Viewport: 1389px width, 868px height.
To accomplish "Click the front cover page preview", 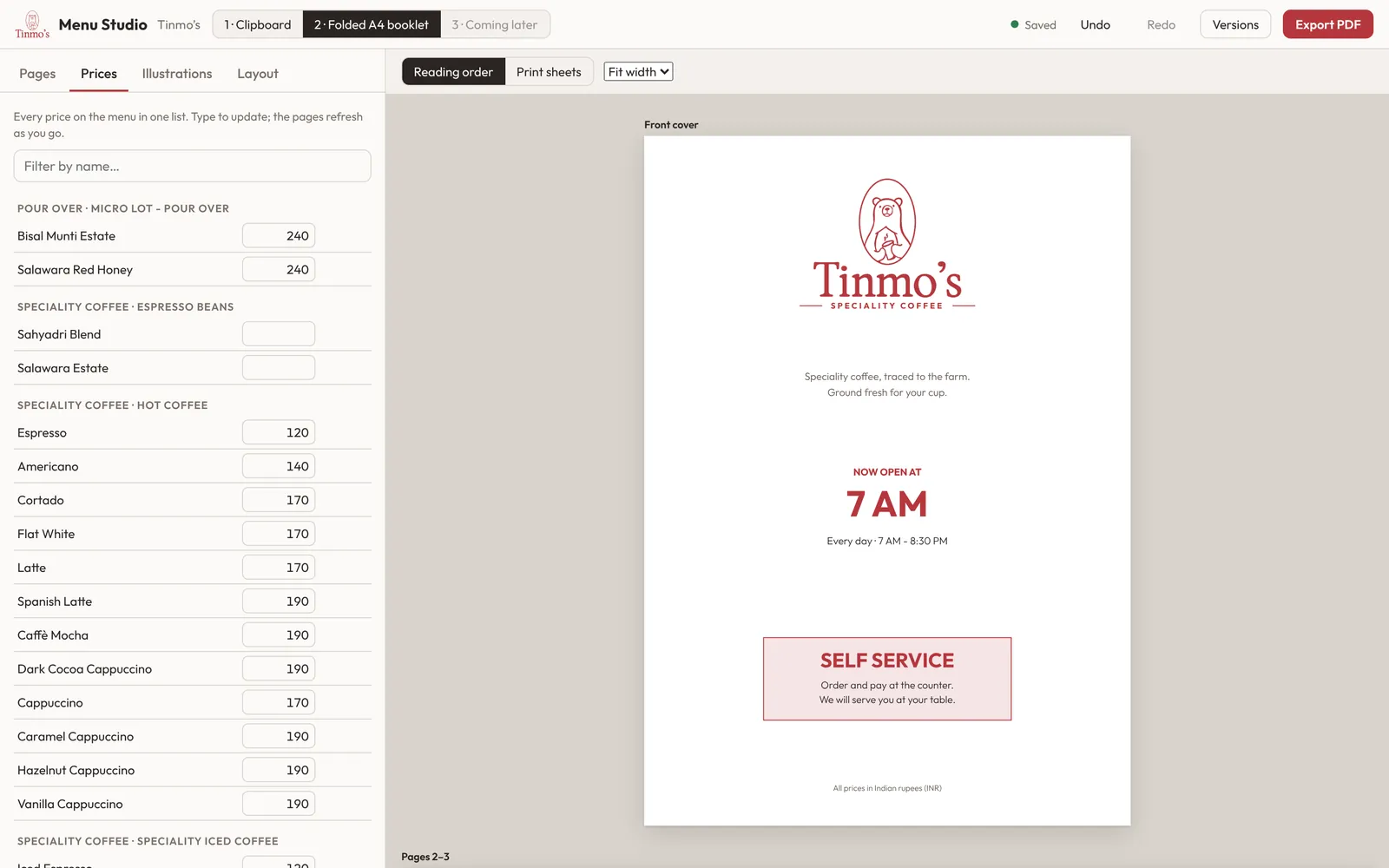I will click(x=887, y=480).
